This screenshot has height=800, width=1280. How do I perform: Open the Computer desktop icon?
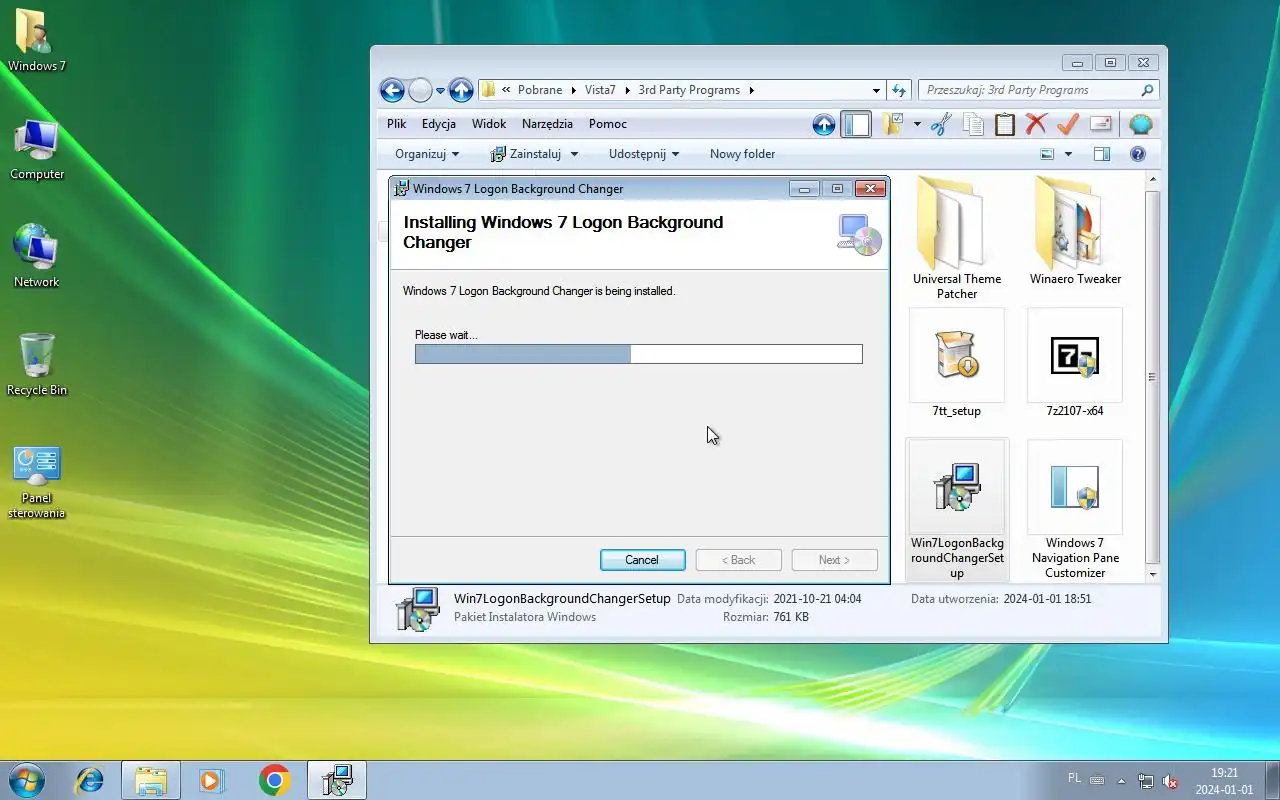coord(36,150)
